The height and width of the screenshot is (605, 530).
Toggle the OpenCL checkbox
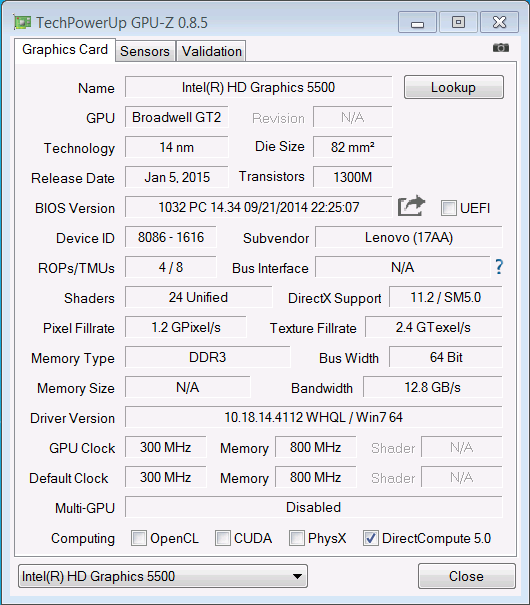point(139,538)
